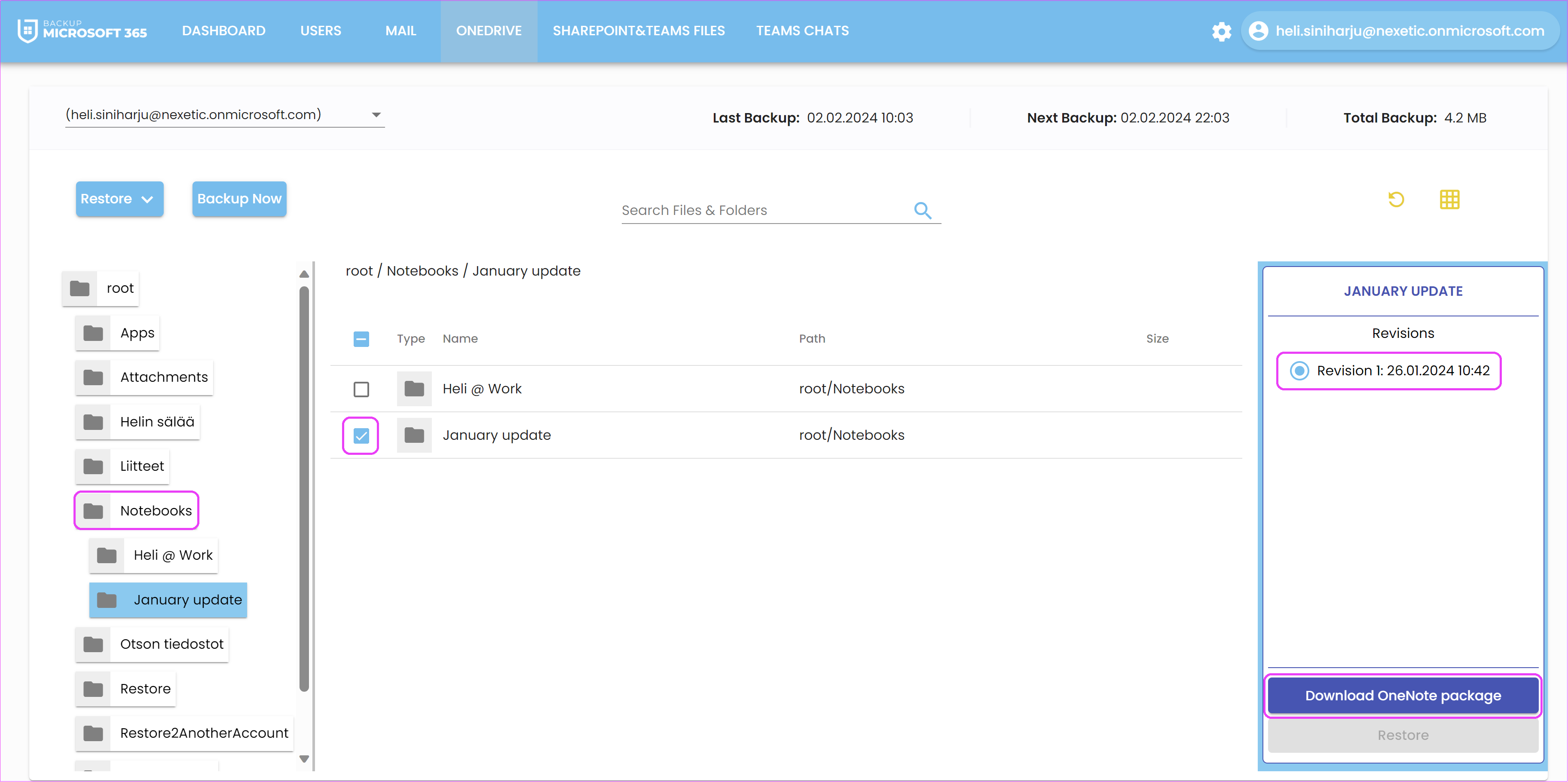The height and width of the screenshot is (782, 1568).
Task: Click root/Notebooks path in Heli @ Work row
Action: click(851, 389)
